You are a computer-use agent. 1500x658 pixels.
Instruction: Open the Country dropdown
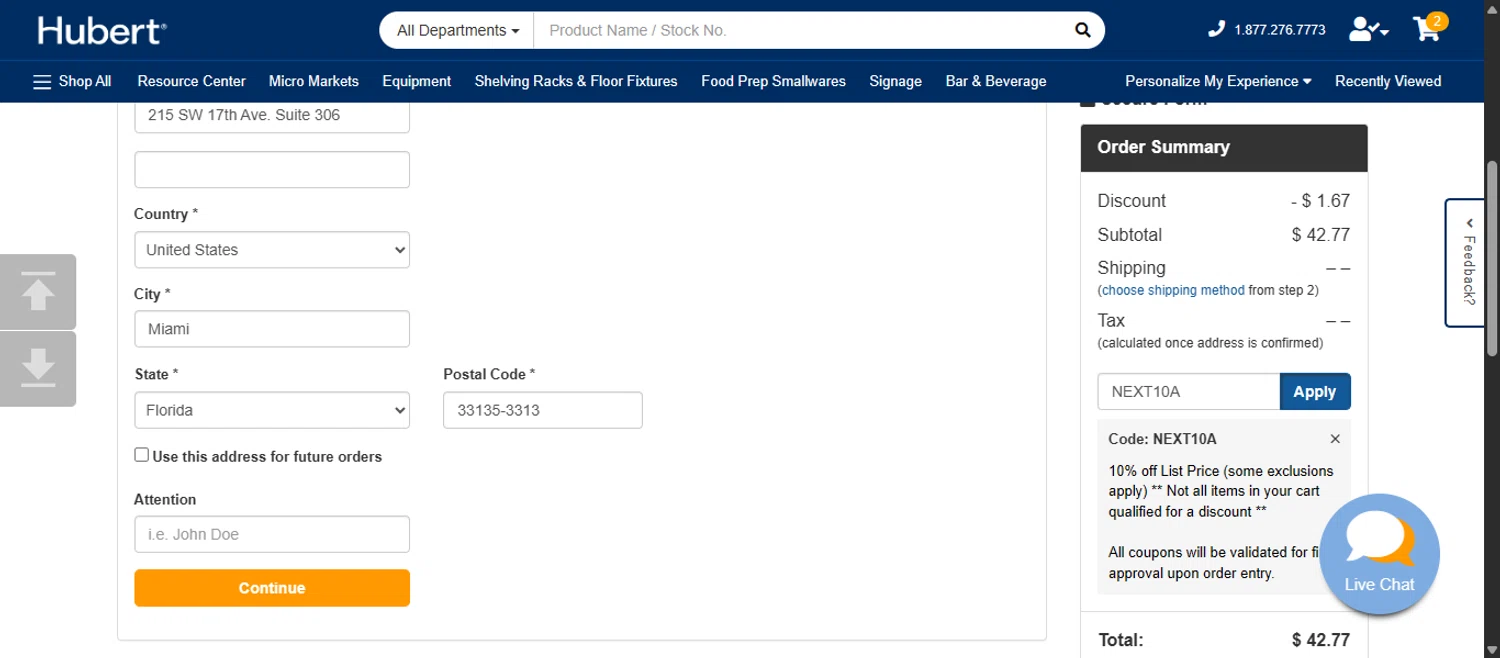[272, 250]
